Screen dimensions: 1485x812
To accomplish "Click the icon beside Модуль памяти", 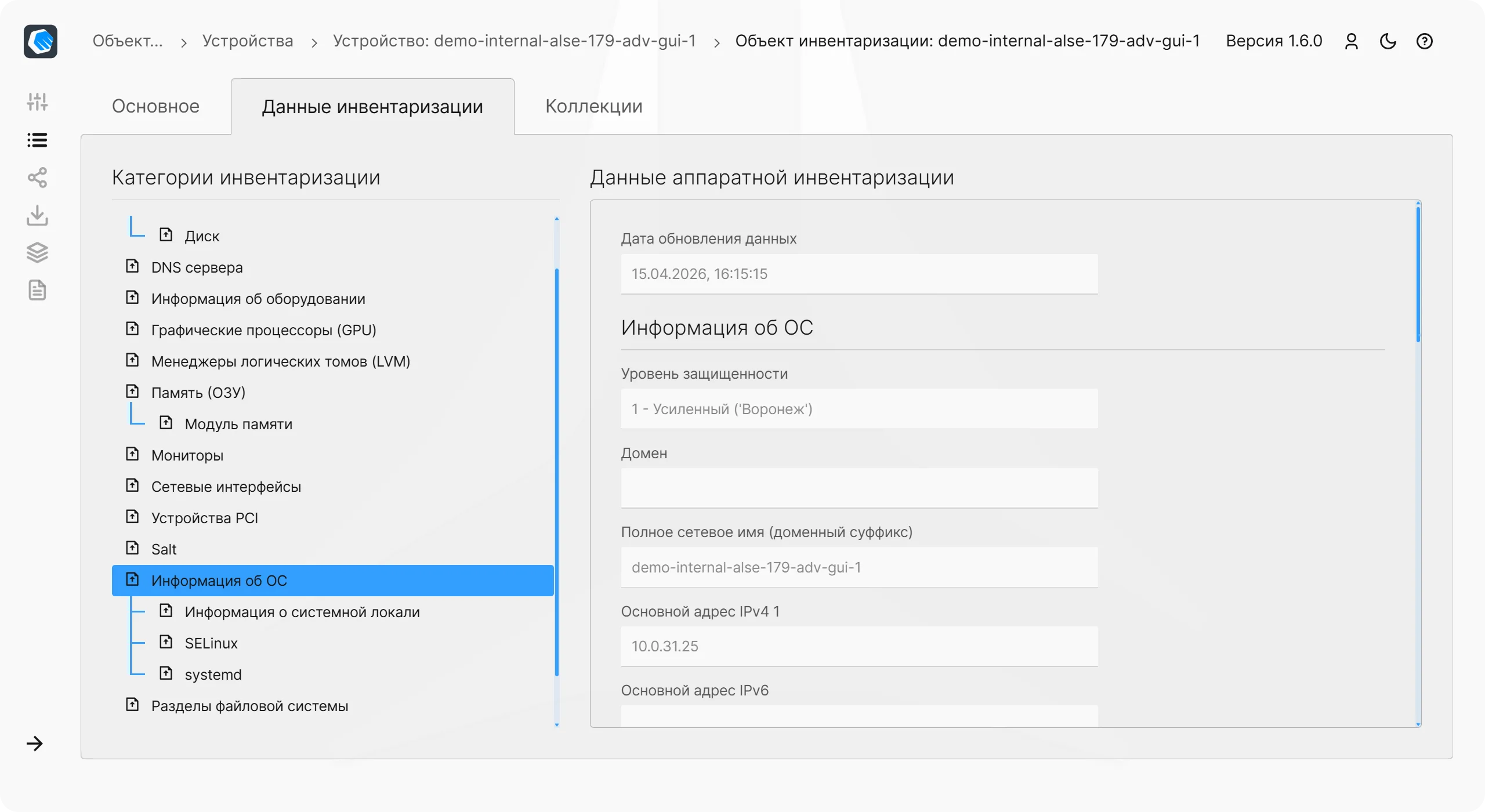I will [166, 423].
